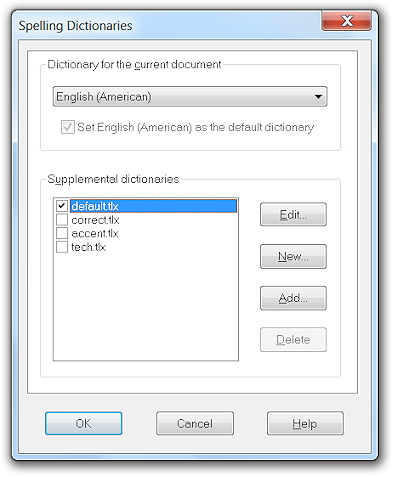Enable the tech.tlx dictionary checkbox
Screen dimensions: 393x477
pos(62,247)
